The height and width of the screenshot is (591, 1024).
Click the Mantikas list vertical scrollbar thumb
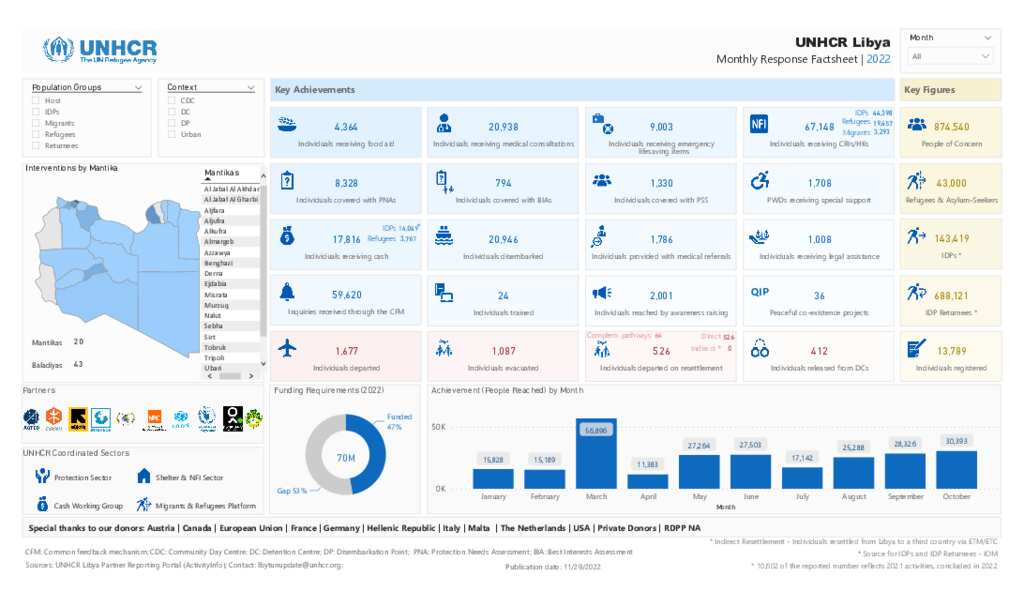tap(263, 261)
